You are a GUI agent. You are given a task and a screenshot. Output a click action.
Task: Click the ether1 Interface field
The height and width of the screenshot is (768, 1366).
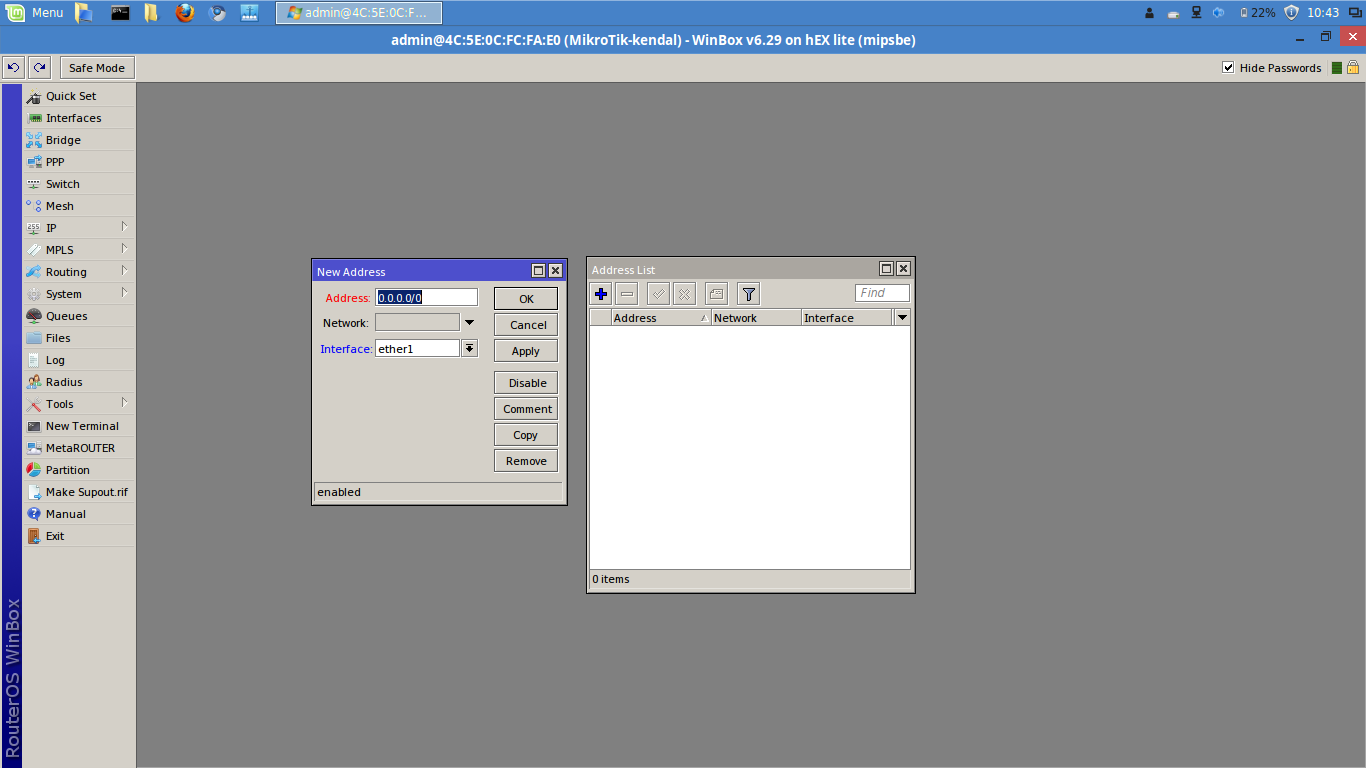[417, 349]
